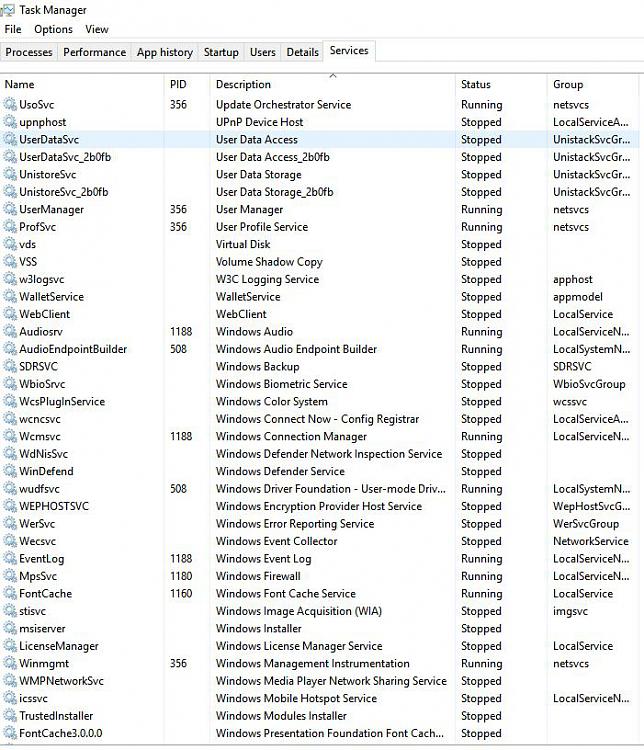Click the NetworkService group cell
The image size is (644, 750).
590,541
